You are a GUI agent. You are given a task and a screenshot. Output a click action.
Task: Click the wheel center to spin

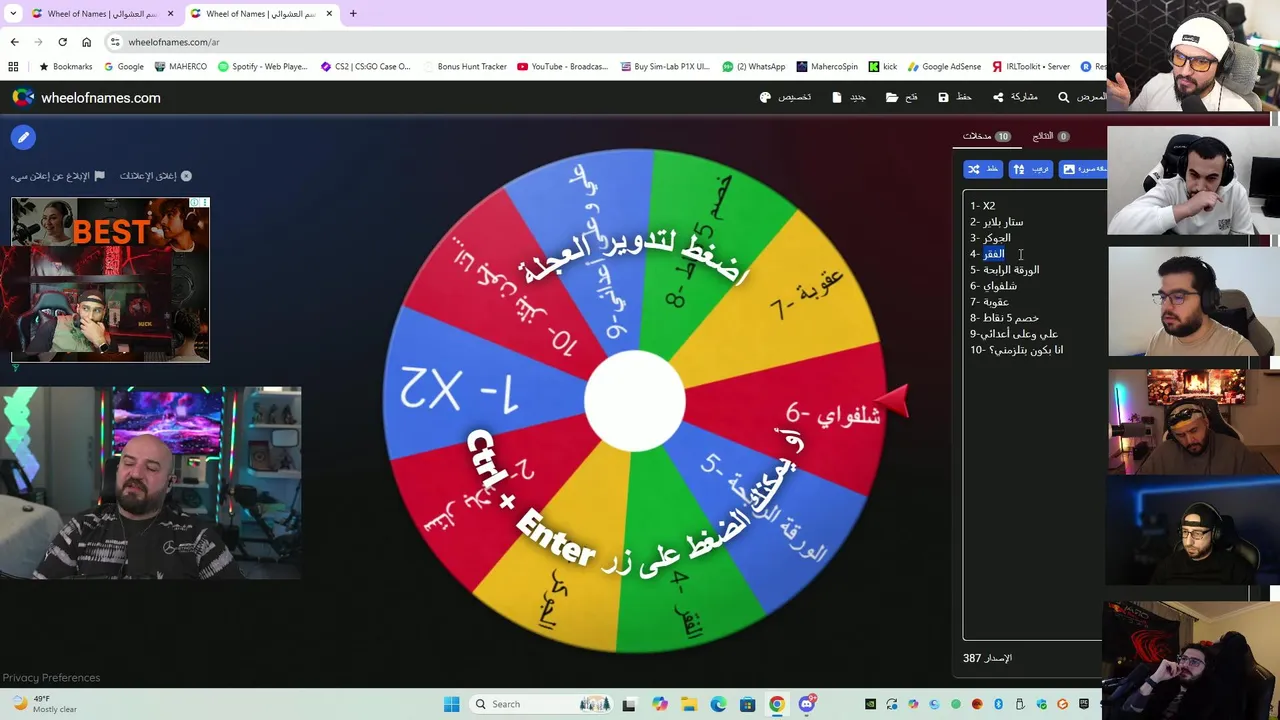pos(634,401)
